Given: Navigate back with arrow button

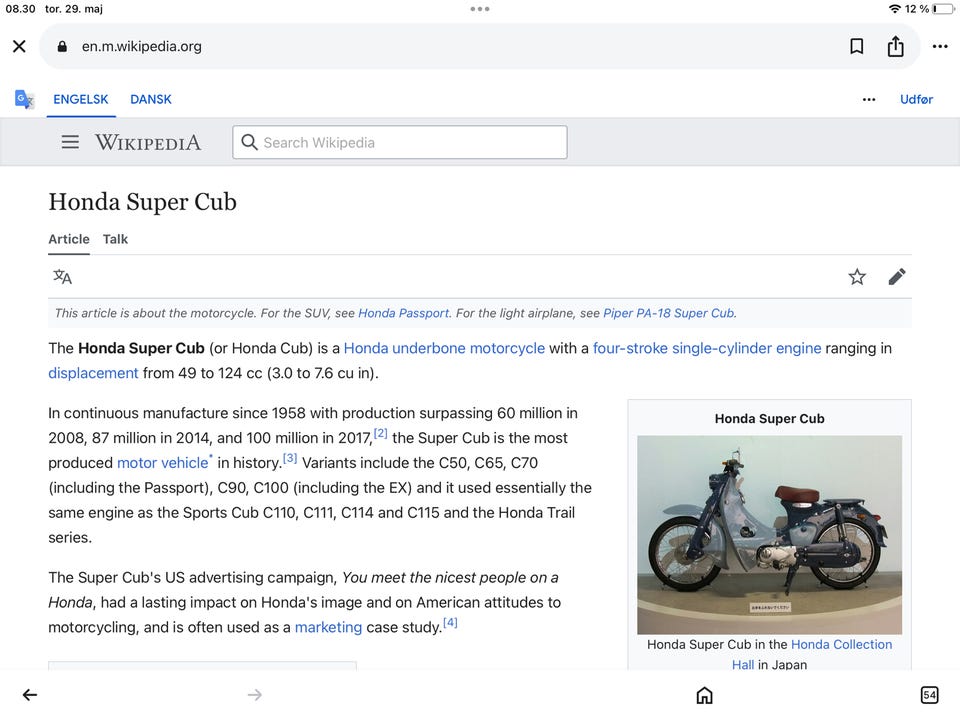Looking at the screenshot, I should pyautogui.click(x=30, y=695).
